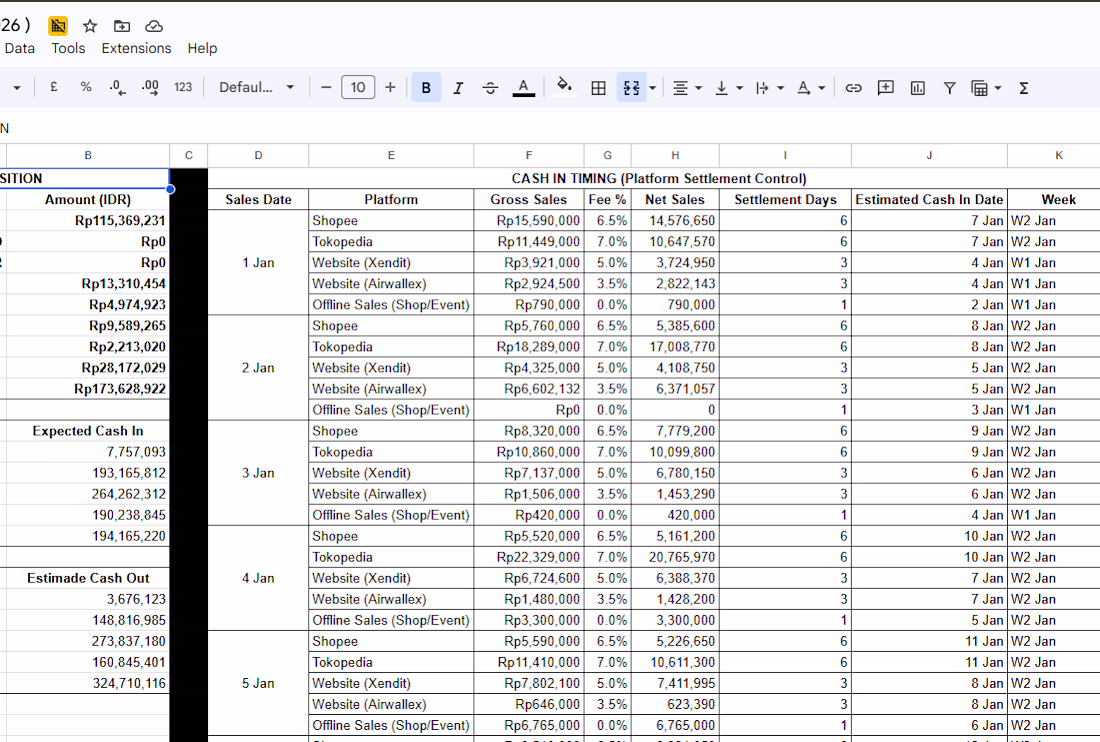
Task: Open horizontal align dropdown
Action: coord(687,88)
